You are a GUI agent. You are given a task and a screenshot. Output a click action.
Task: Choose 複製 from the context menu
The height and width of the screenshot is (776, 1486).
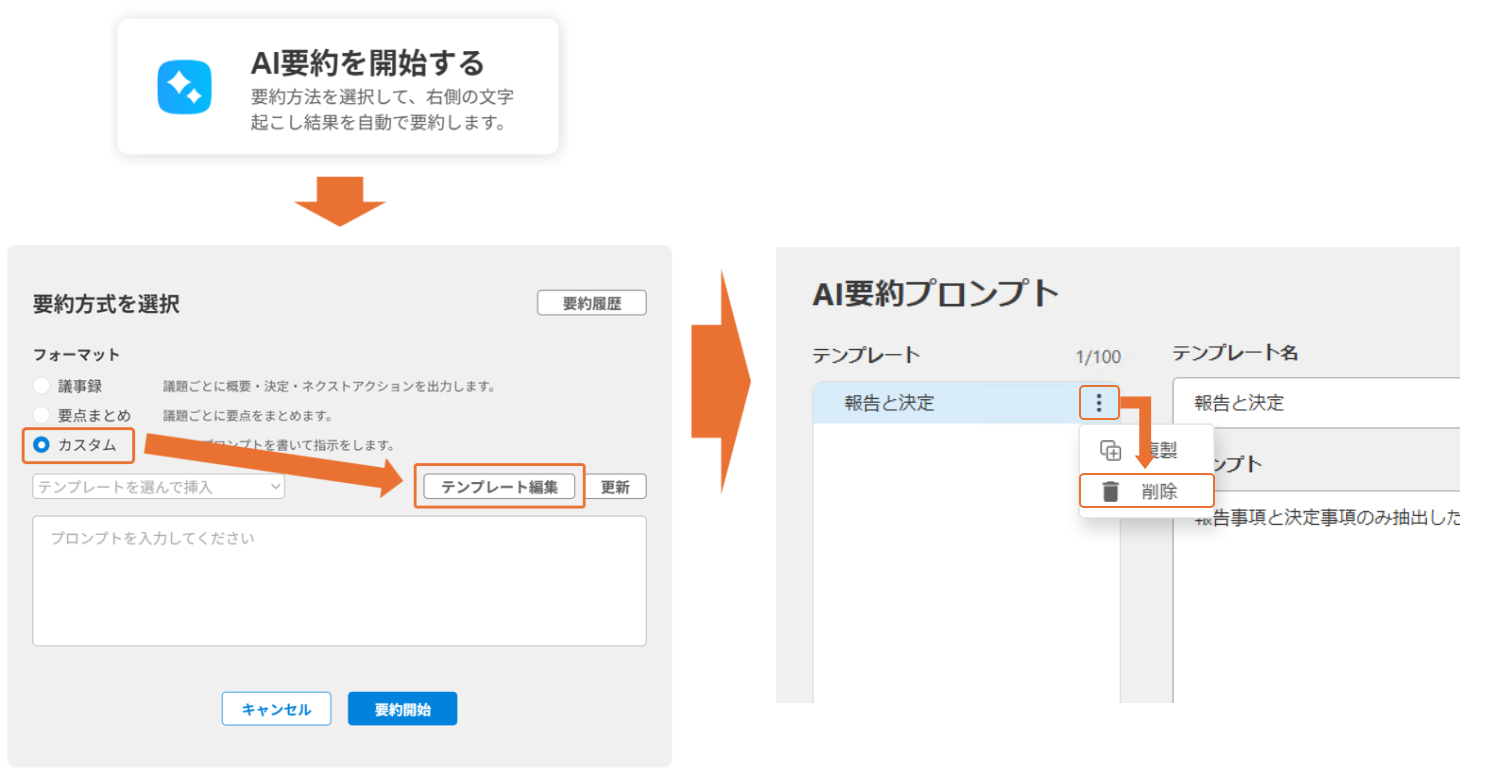(x=1162, y=451)
